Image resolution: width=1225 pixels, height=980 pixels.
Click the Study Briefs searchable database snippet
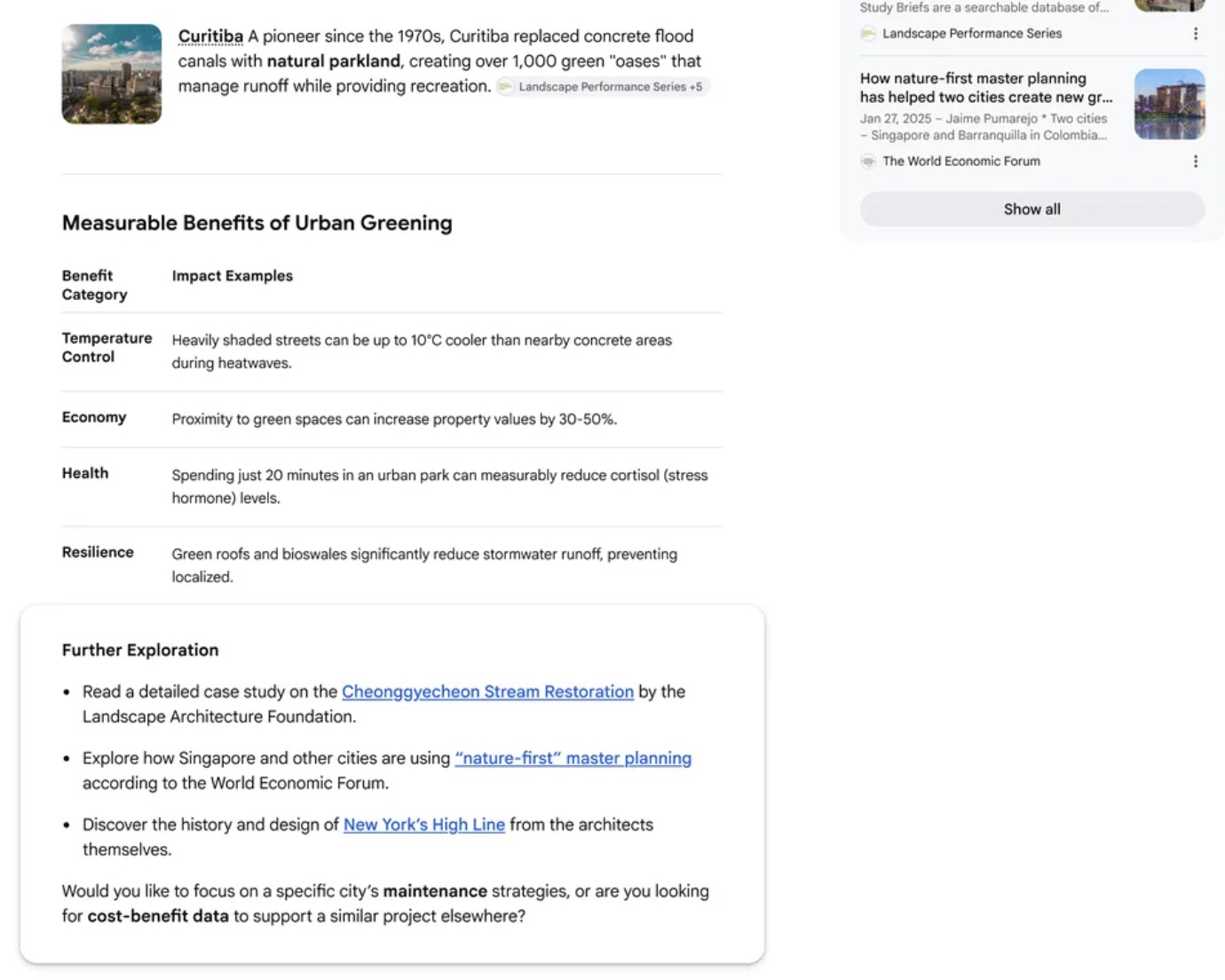click(x=984, y=7)
